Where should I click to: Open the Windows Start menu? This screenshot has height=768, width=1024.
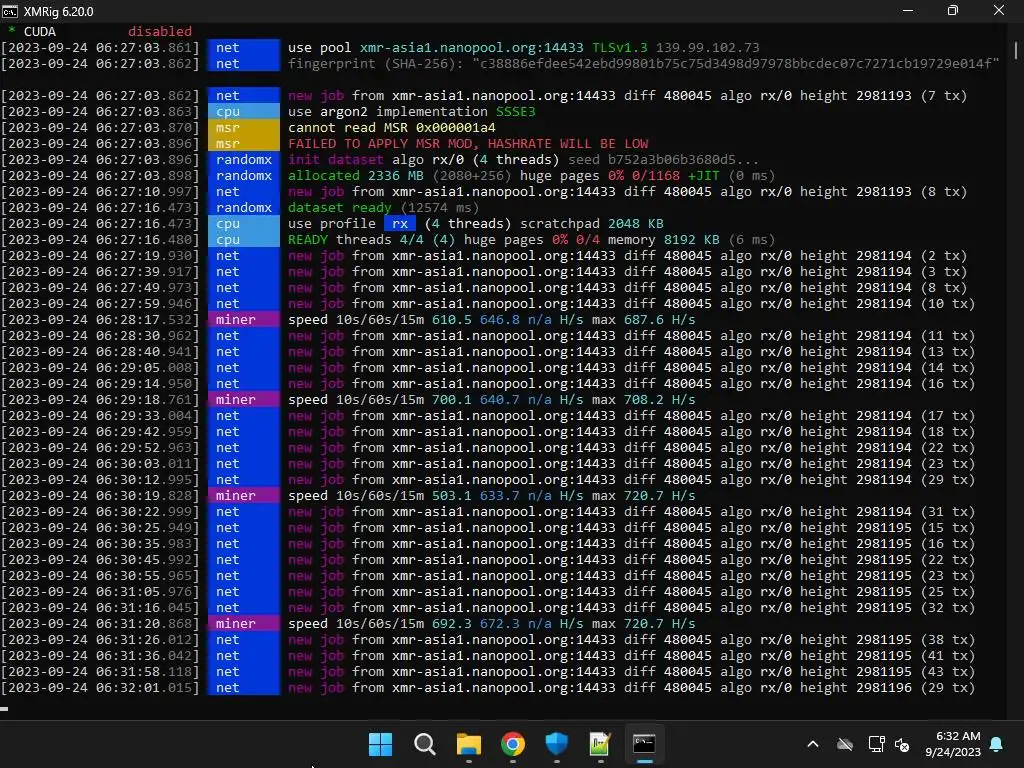click(380, 744)
